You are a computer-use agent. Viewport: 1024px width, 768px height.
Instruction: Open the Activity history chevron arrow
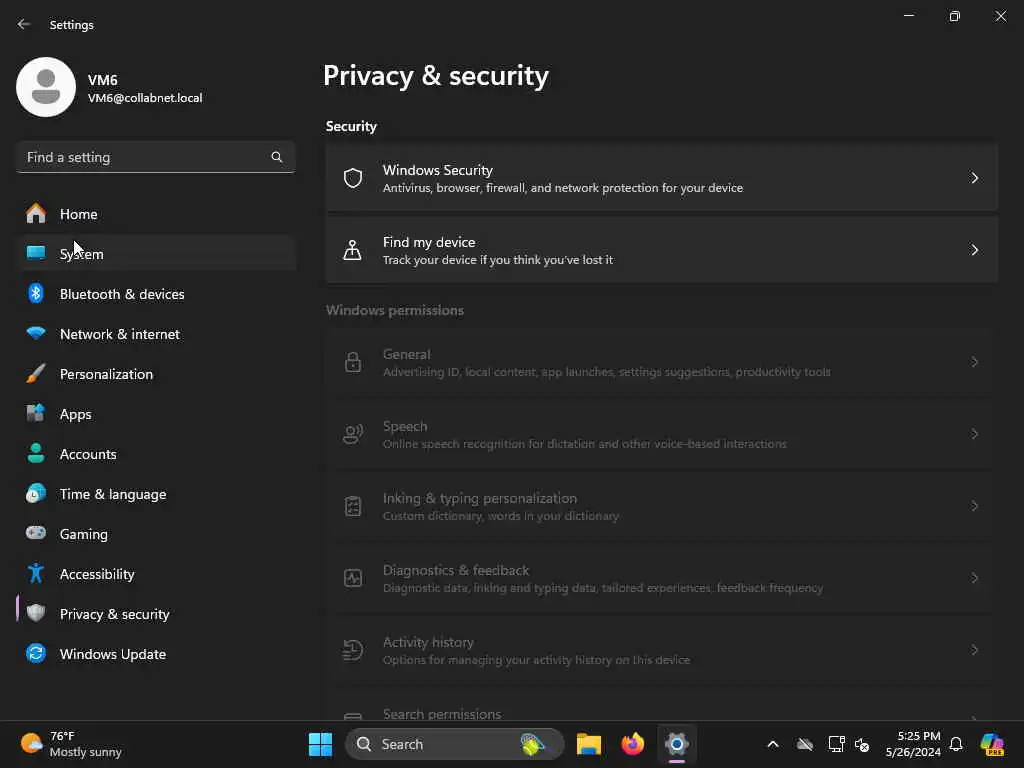click(x=974, y=650)
